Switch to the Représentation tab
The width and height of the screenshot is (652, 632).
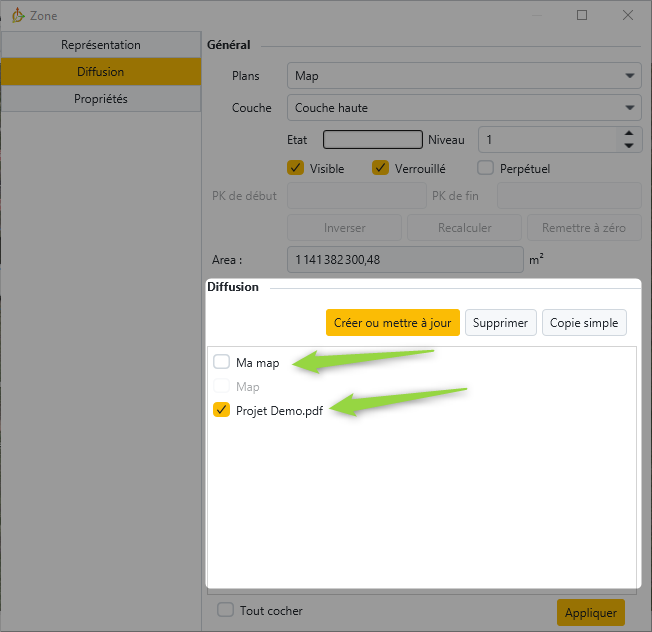[x=101, y=45]
